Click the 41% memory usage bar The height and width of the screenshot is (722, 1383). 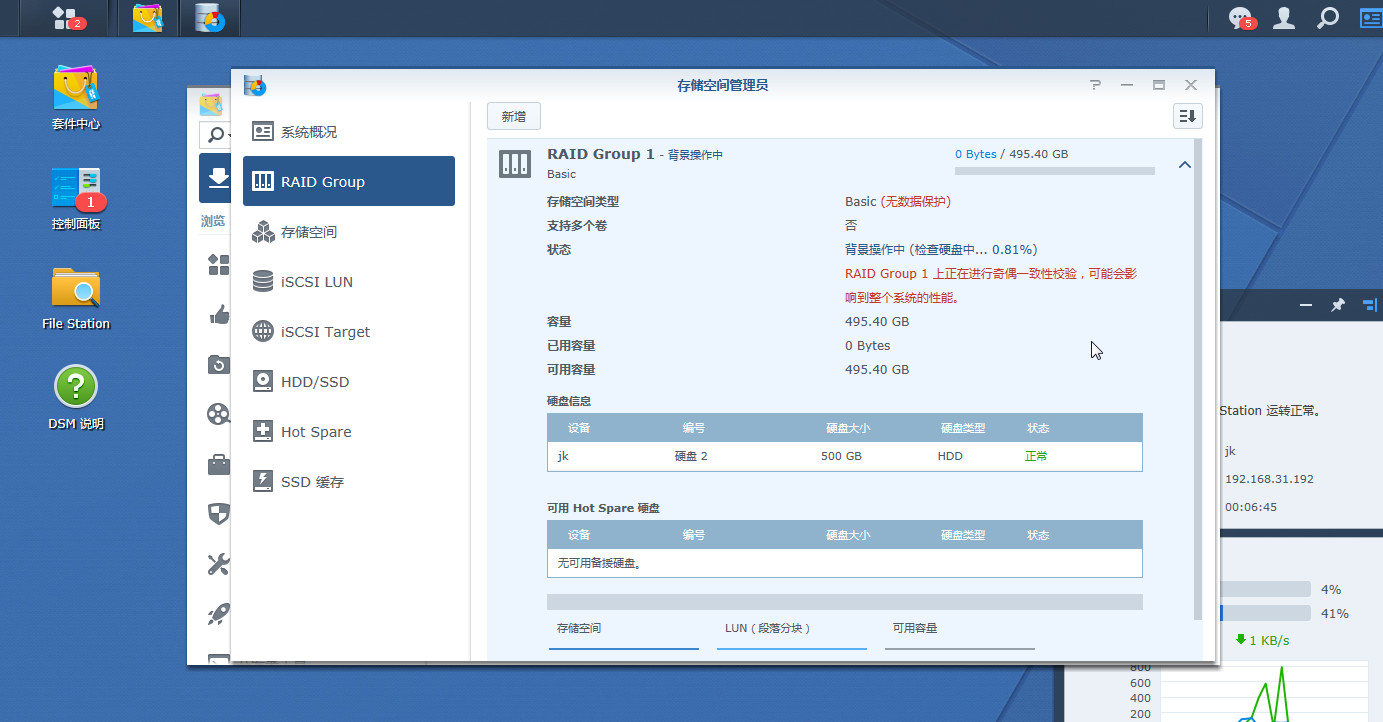[1264, 613]
